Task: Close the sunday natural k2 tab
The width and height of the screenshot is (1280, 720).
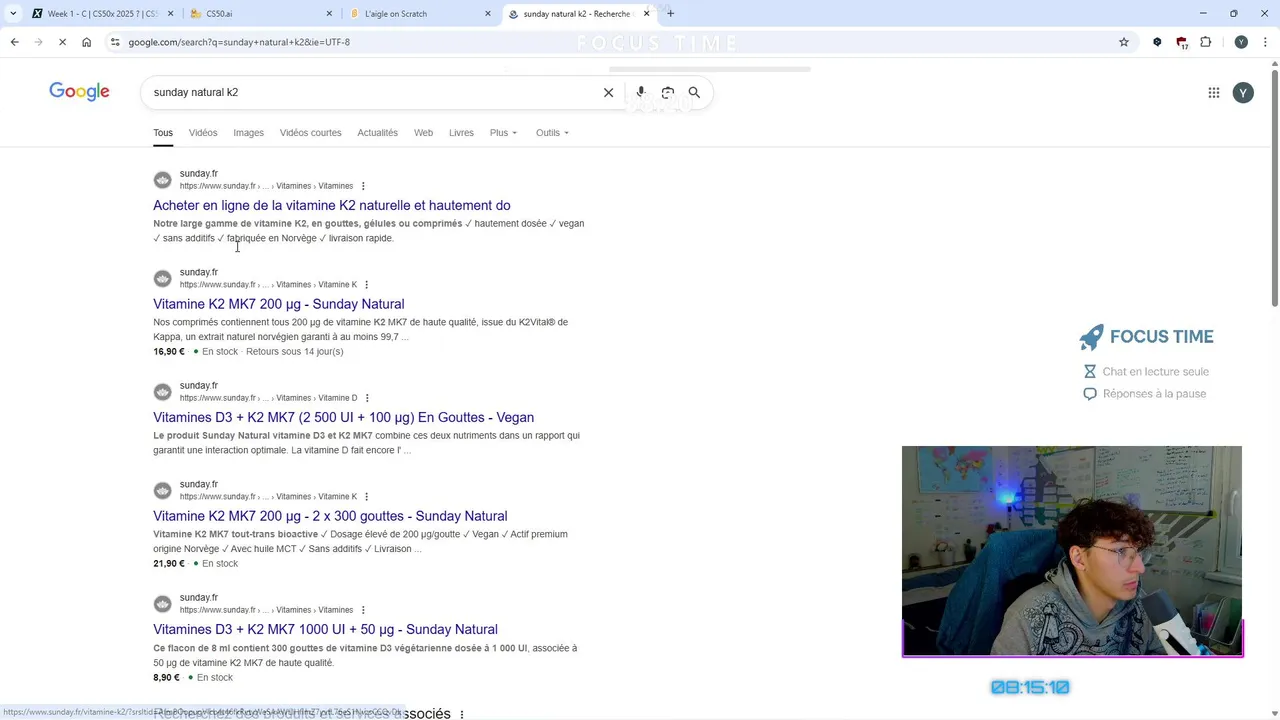Action: click(x=646, y=14)
